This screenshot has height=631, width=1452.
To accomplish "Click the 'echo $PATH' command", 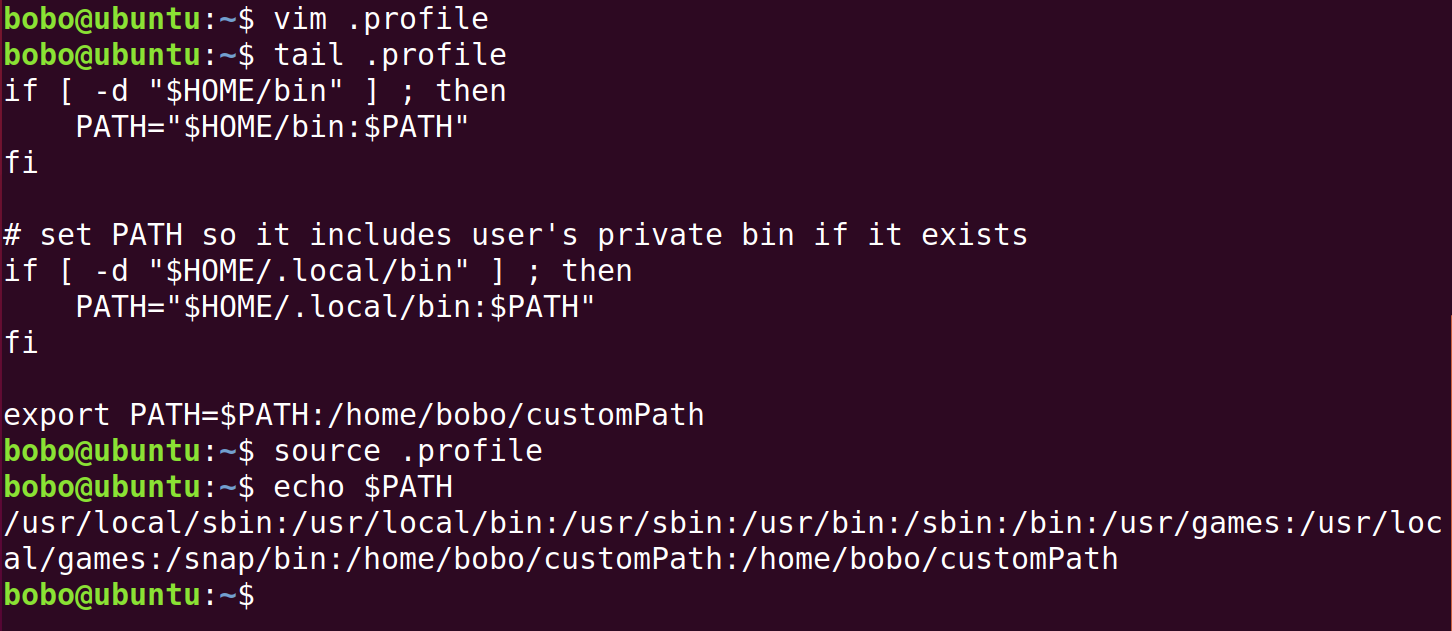I will 363,487.
